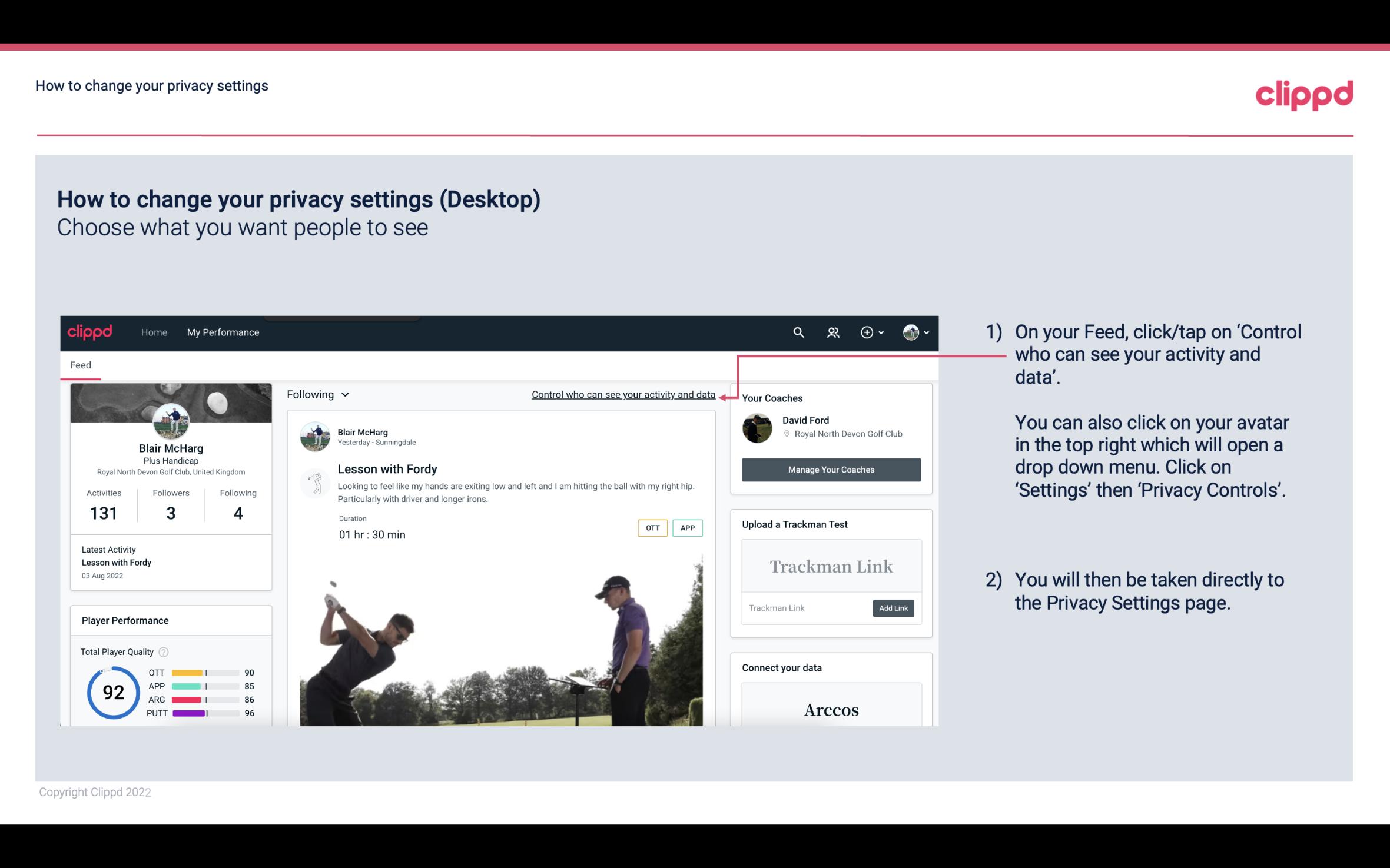The width and height of the screenshot is (1390, 868).
Task: Click the people/followers icon in navigation
Action: (832, 332)
